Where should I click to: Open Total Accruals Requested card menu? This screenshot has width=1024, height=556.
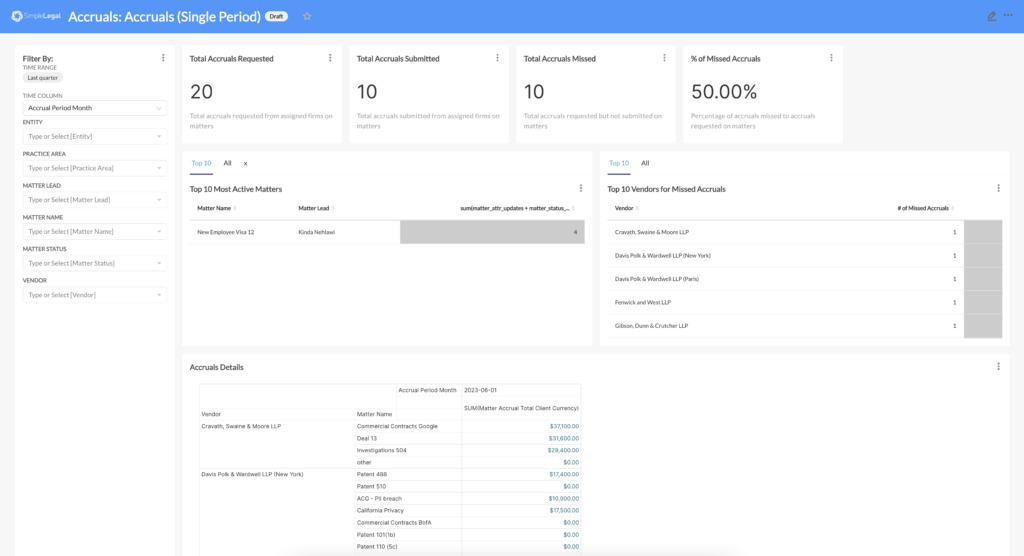tap(330, 58)
